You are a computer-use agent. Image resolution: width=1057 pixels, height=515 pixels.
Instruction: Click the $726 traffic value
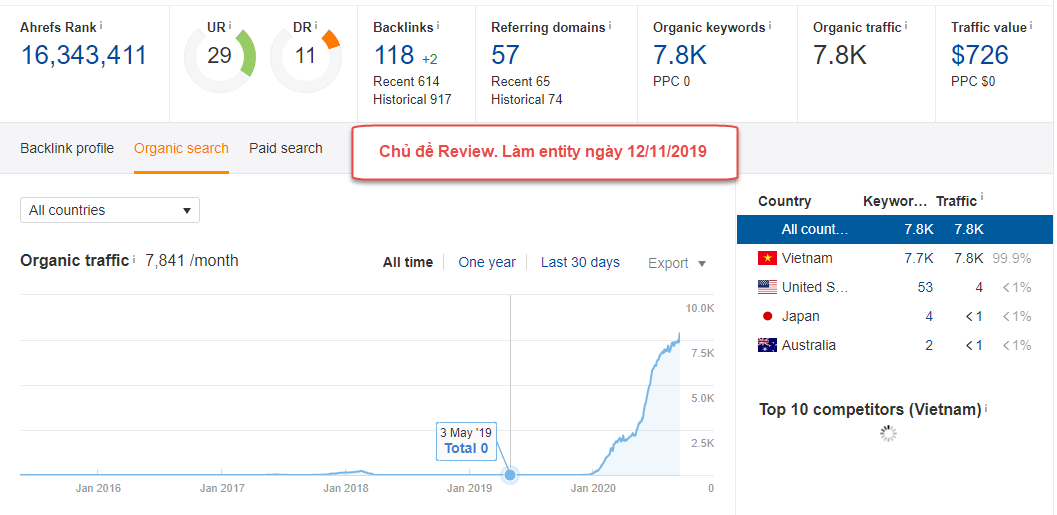click(x=980, y=55)
